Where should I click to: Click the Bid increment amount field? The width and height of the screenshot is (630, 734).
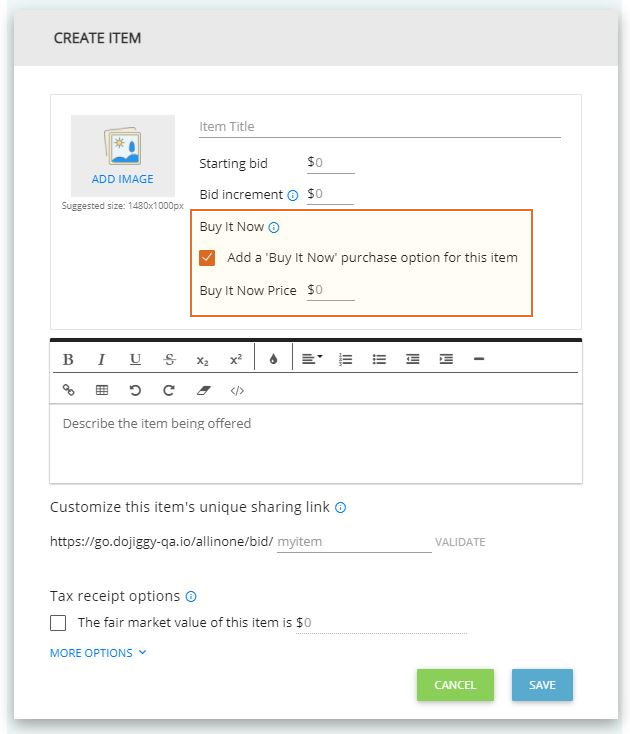[x=330, y=194]
